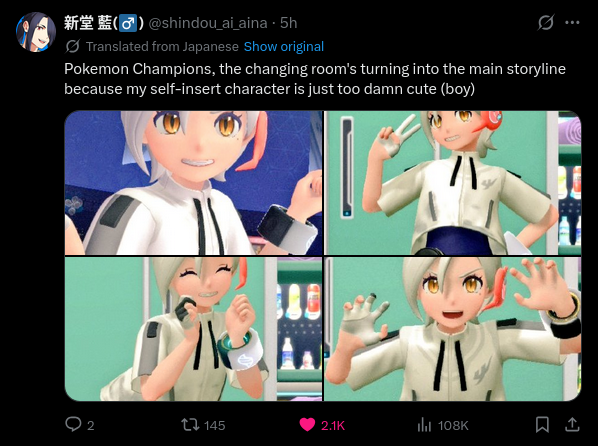This screenshot has width=598, height=446.
Task: Open bottom-right claw pose character image
Action: click(x=453, y=329)
